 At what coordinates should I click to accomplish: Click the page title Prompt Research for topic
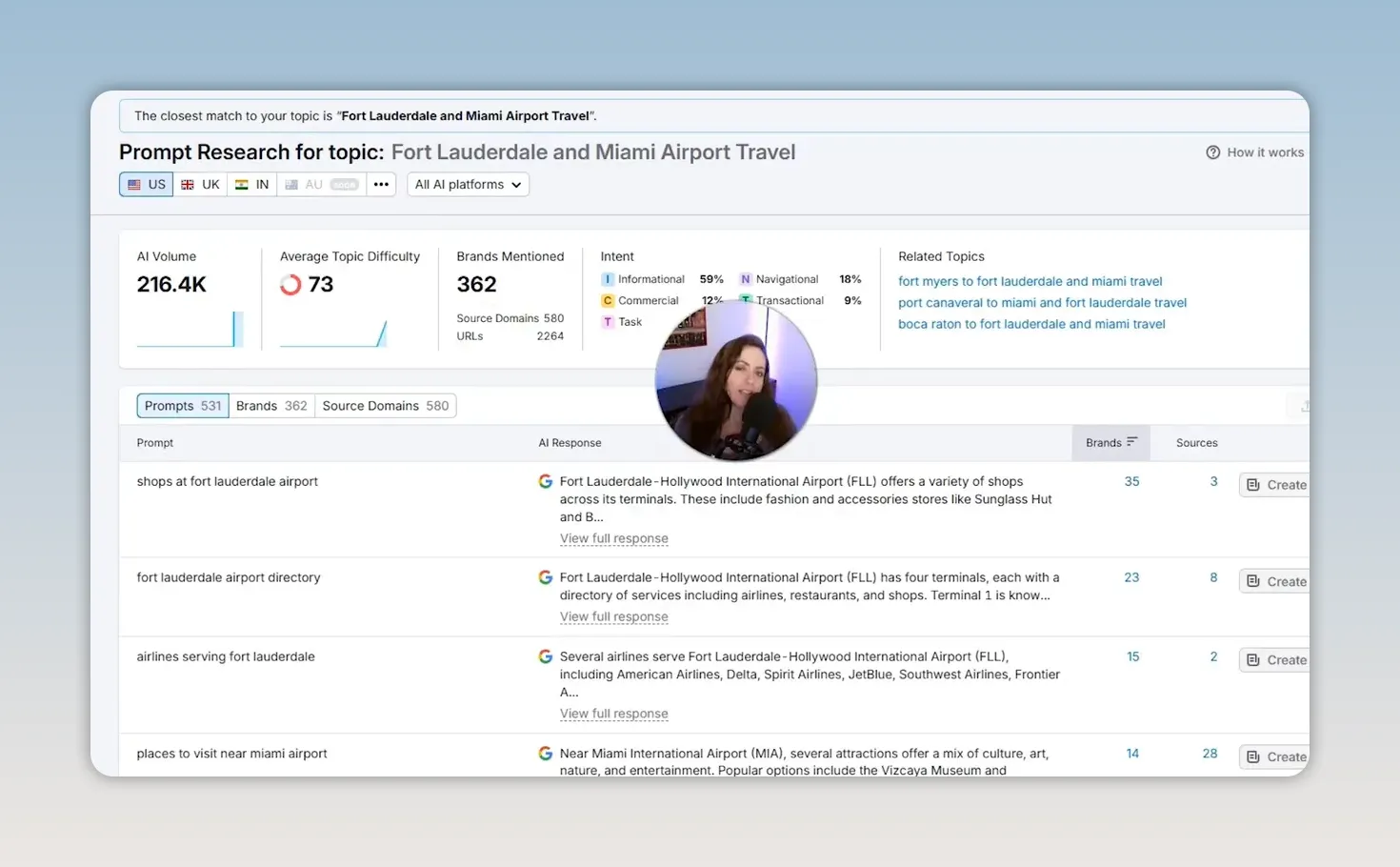251,152
